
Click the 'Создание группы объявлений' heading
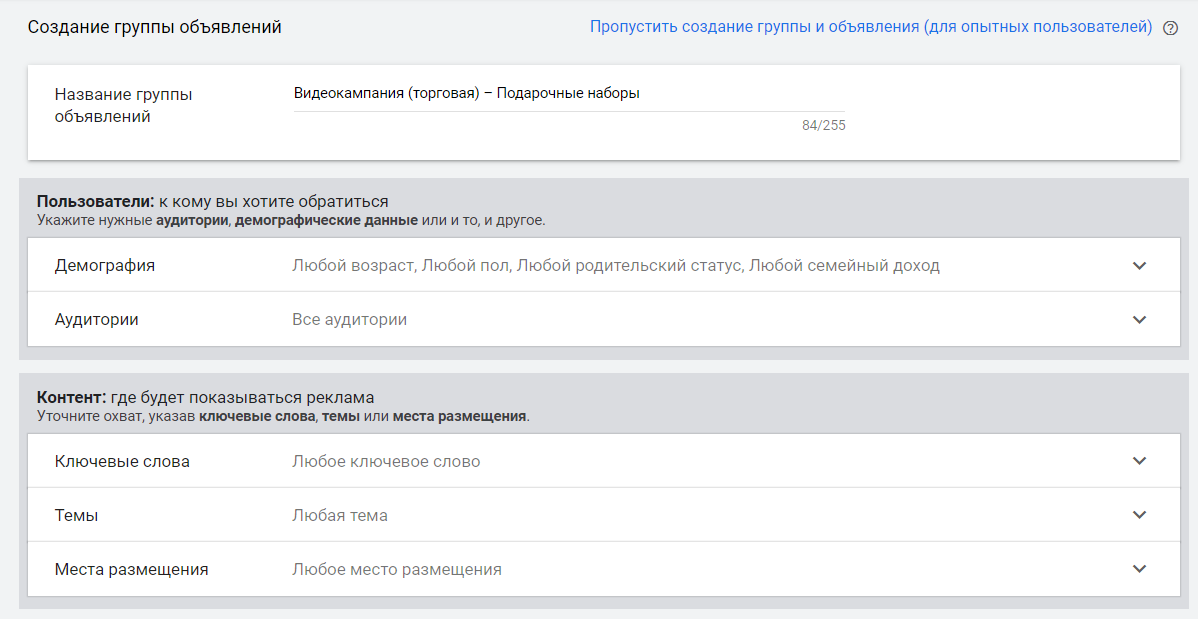(x=155, y=27)
